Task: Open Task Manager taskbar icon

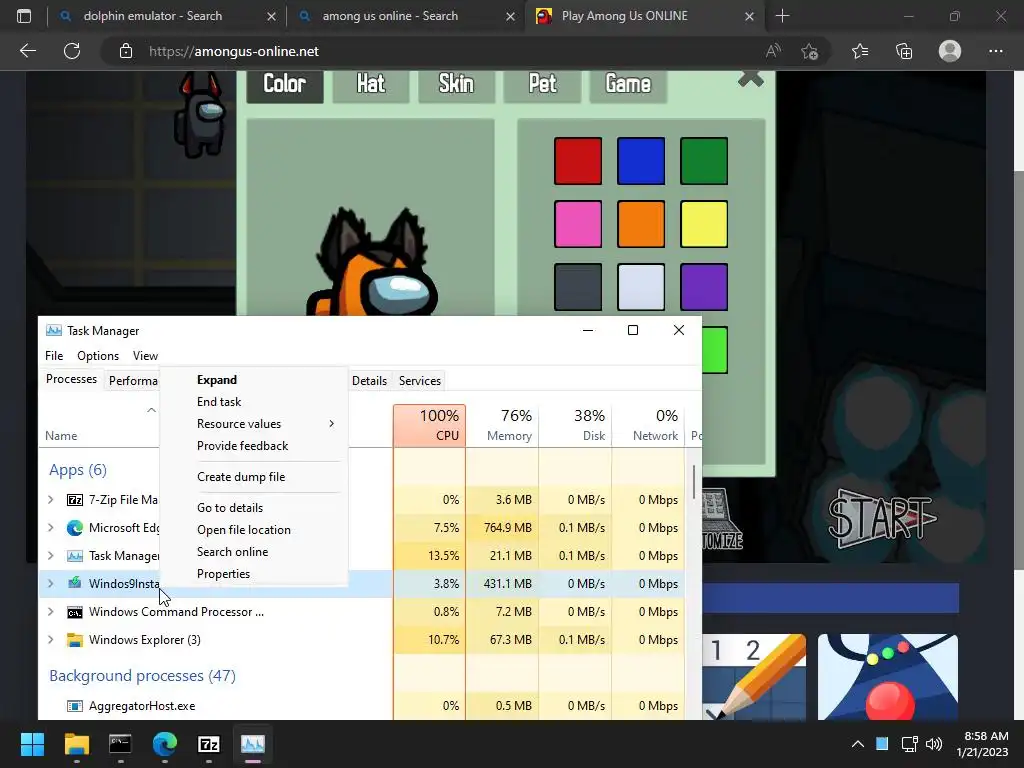Action: coord(253,744)
